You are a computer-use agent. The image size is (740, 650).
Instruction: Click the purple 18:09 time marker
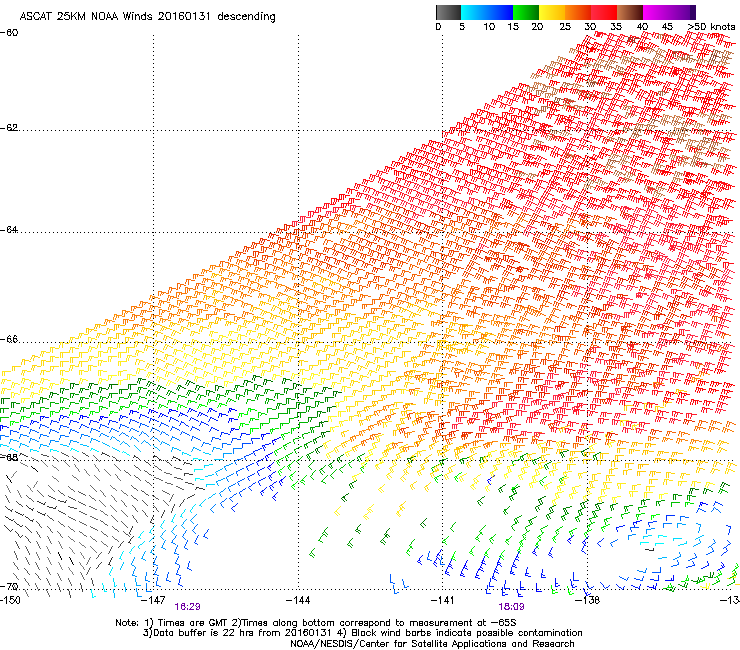[512, 607]
